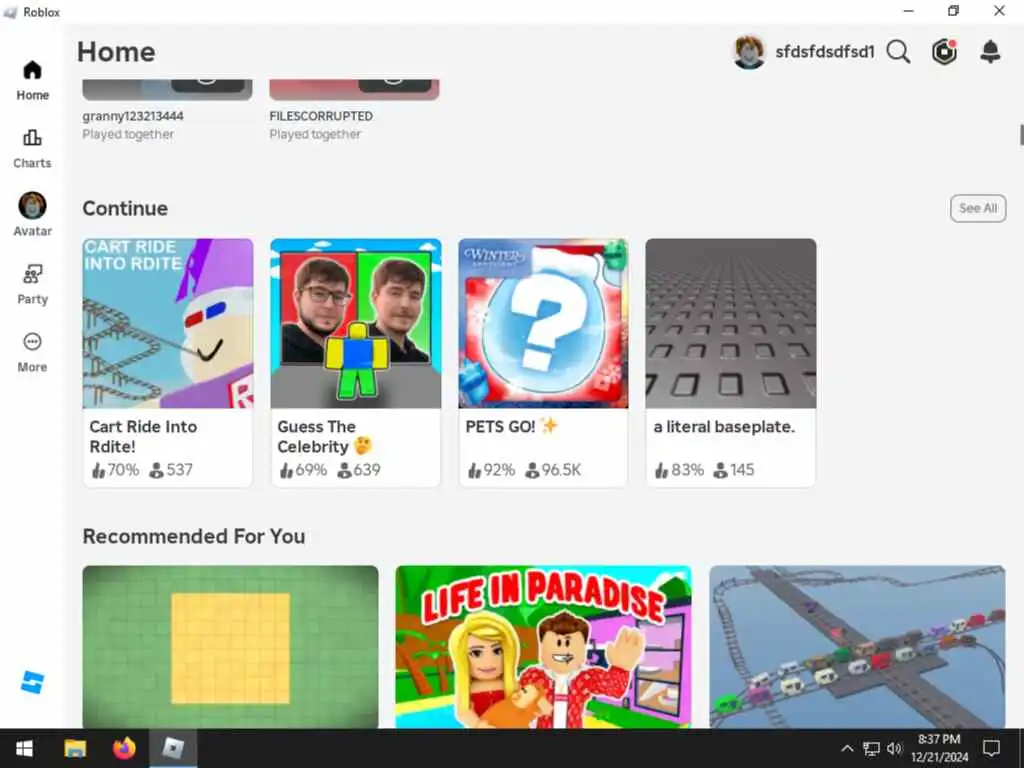Click friend name FILESCORRUPTED

(x=321, y=116)
